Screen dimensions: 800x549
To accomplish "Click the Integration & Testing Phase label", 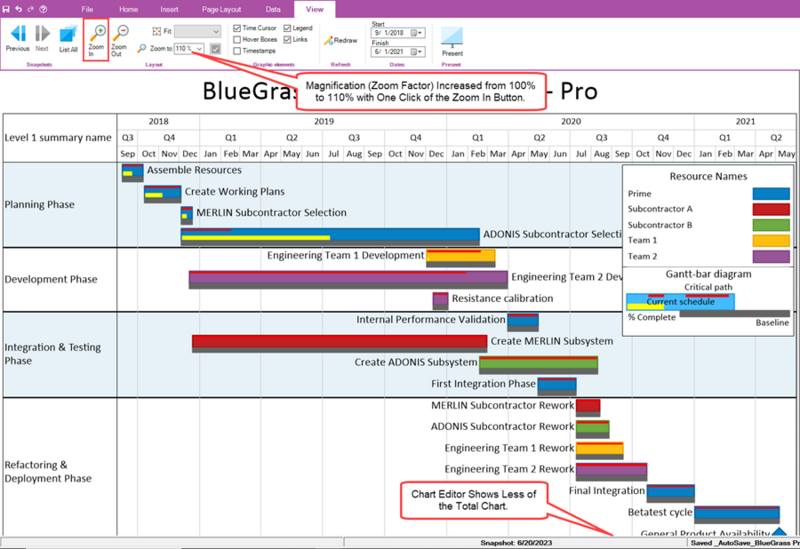I will coord(53,354).
